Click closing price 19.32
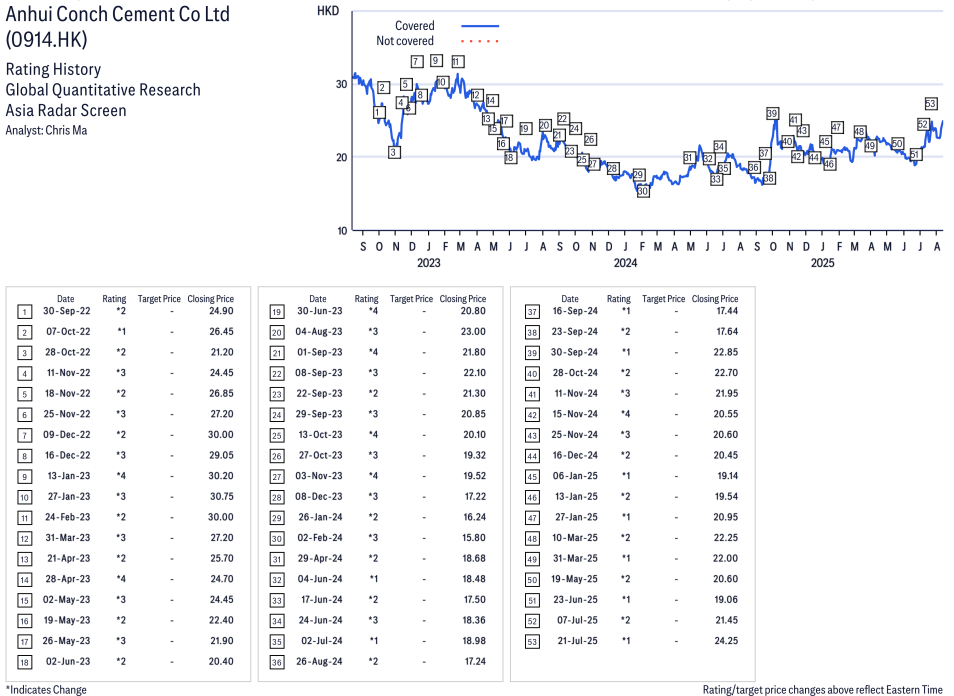Screen dimensions: 954x696 coord(475,455)
